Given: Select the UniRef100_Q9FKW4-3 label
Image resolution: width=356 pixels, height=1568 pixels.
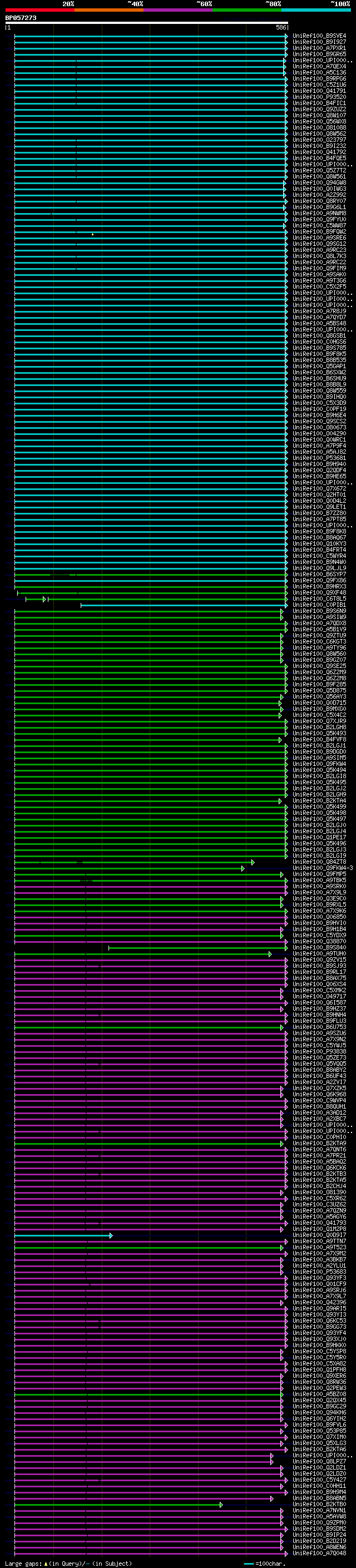Looking at the screenshot, I should pyautogui.click(x=323, y=868).
